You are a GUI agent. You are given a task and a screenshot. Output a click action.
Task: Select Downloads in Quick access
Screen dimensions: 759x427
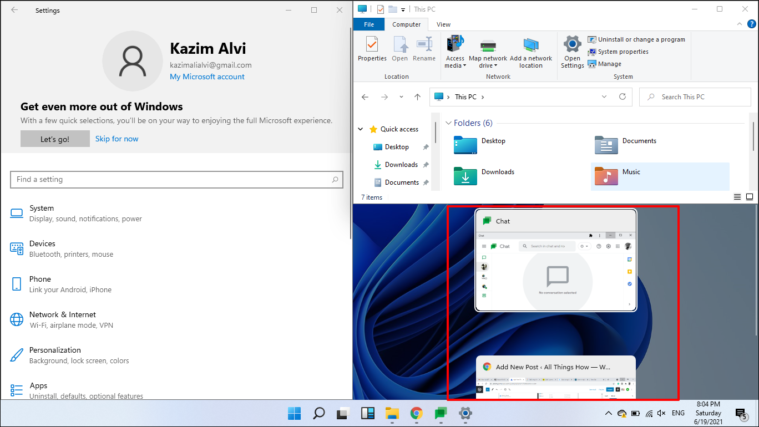click(x=401, y=165)
